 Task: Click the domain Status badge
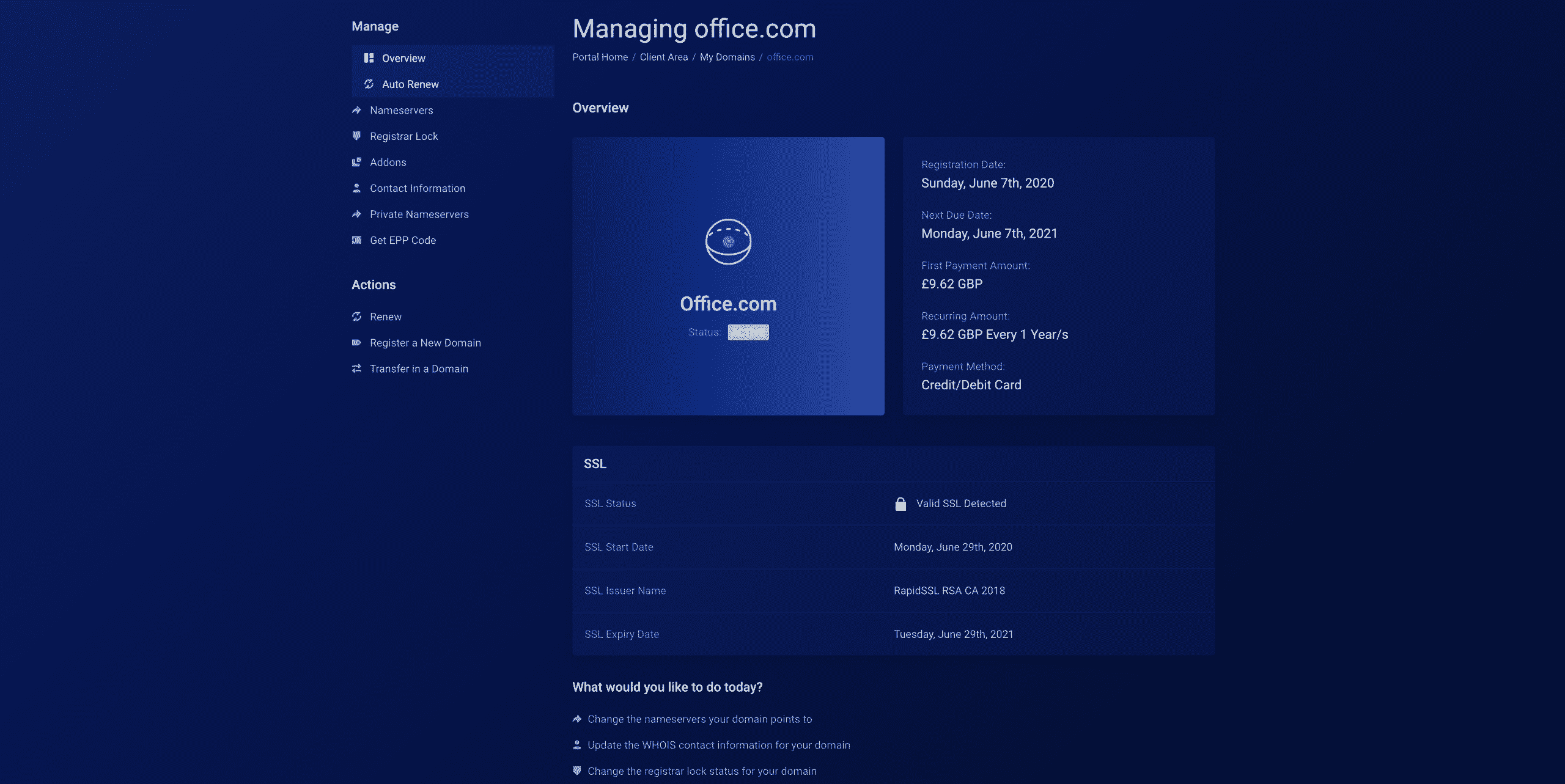tap(748, 332)
